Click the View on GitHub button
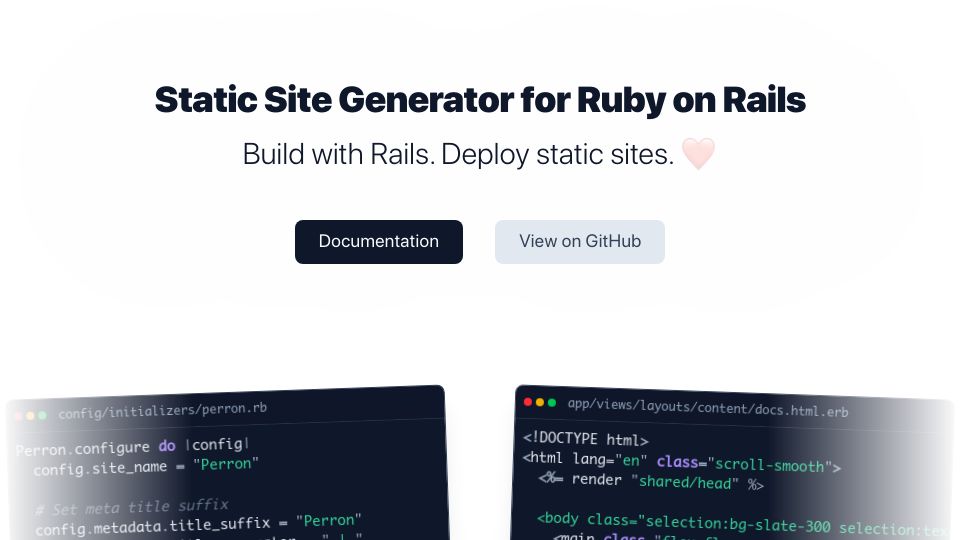This screenshot has height=540, width=960. pyautogui.click(x=580, y=242)
